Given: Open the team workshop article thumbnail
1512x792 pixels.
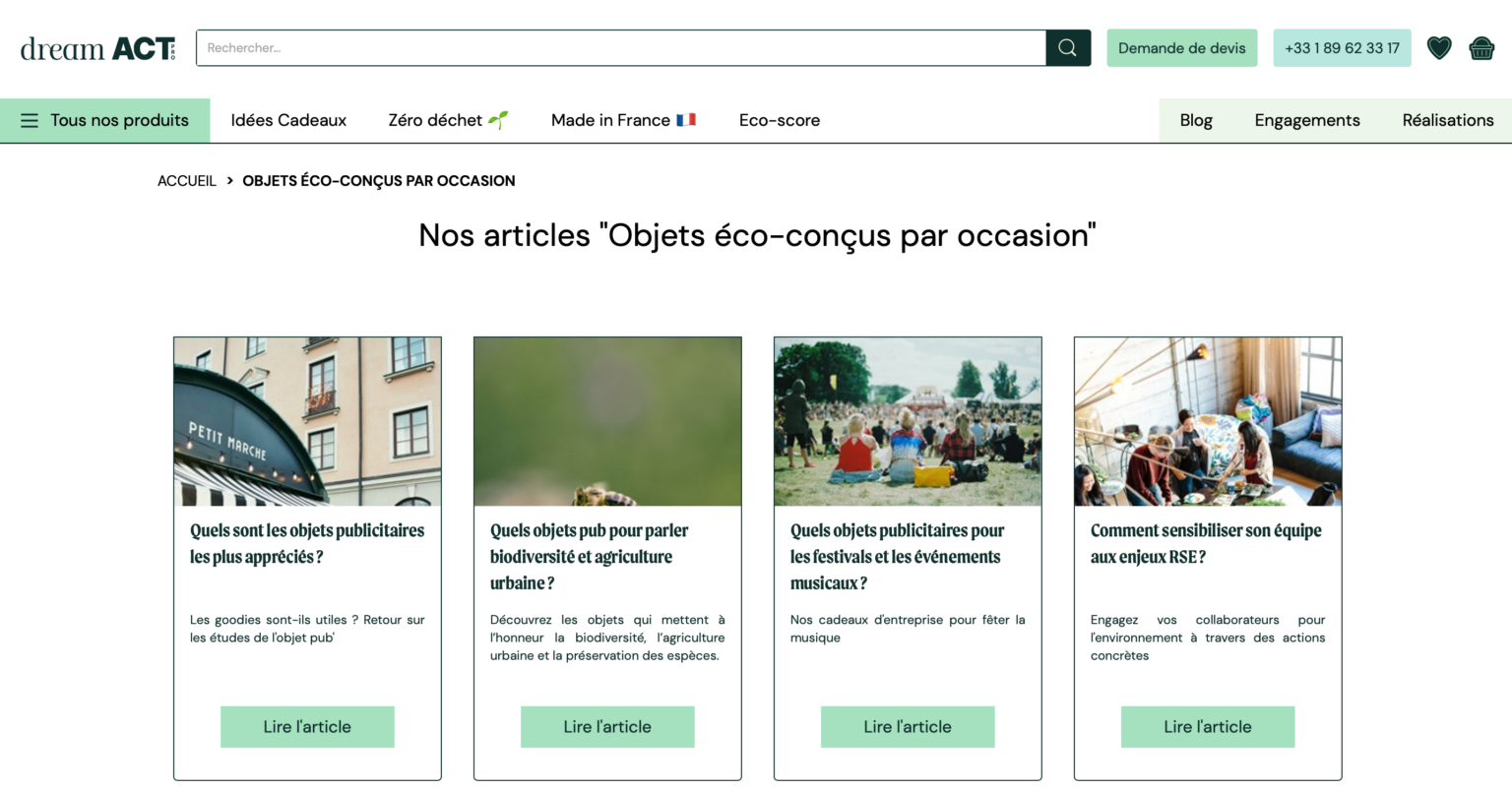Looking at the screenshot, I should pyautogui.click(x=1208, y=422).
